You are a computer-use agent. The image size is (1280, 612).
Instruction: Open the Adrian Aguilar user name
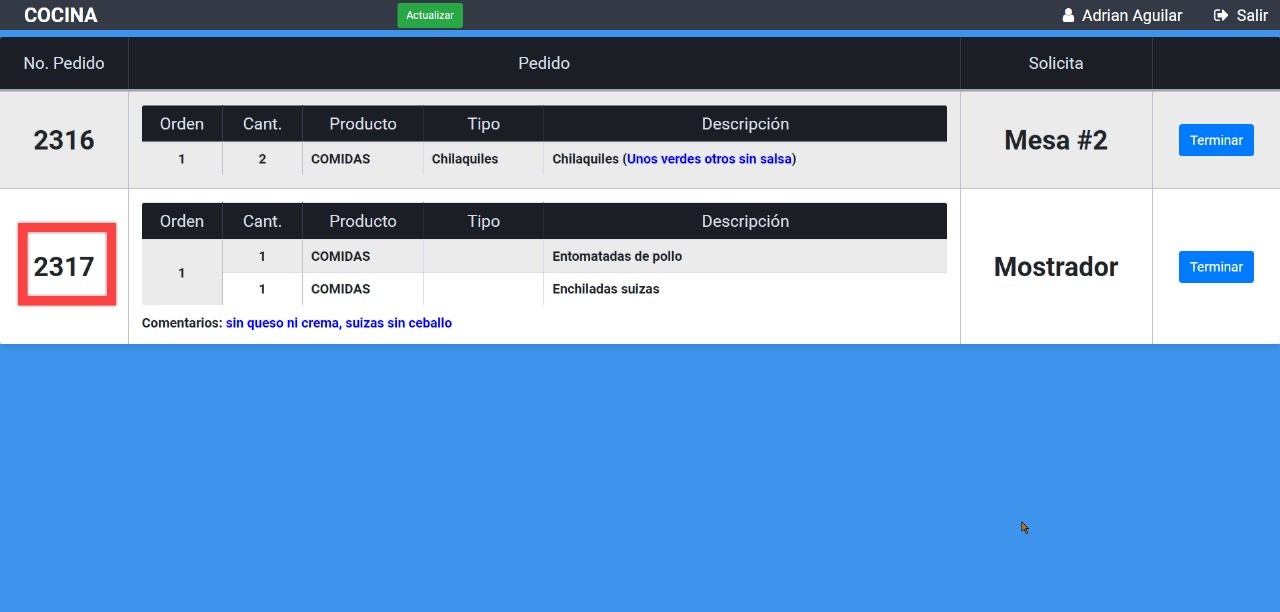(x=1132, y=15)
